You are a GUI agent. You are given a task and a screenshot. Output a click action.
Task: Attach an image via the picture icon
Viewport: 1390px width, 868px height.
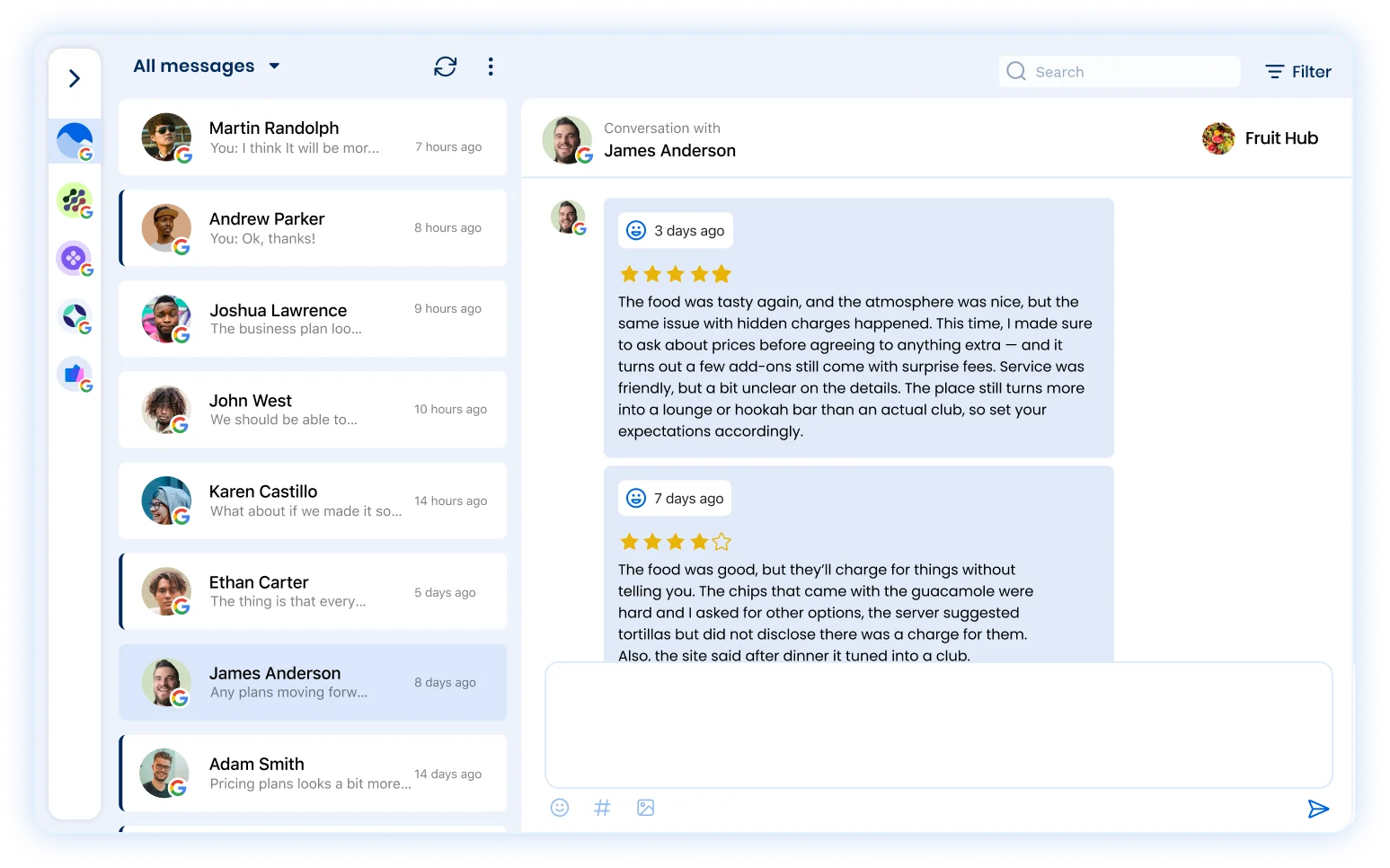(645, 807)
